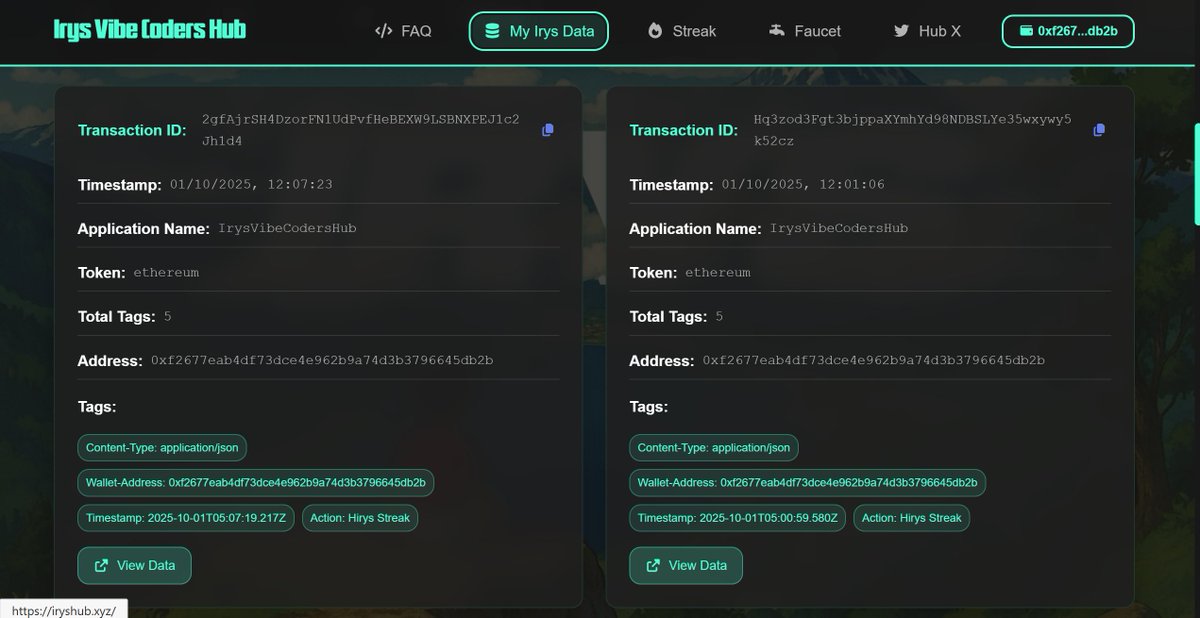Click the timestamp 01/10/2025, 12:01:06

(803, 185)
